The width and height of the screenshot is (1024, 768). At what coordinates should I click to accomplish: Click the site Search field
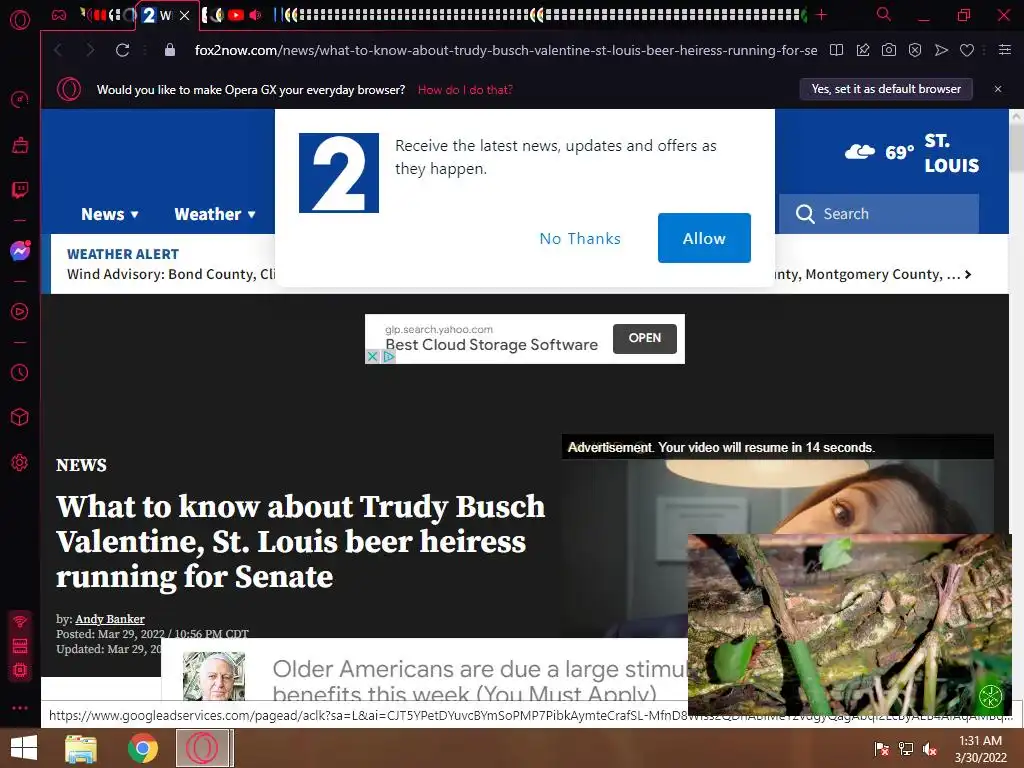click(x=879, y=214)
